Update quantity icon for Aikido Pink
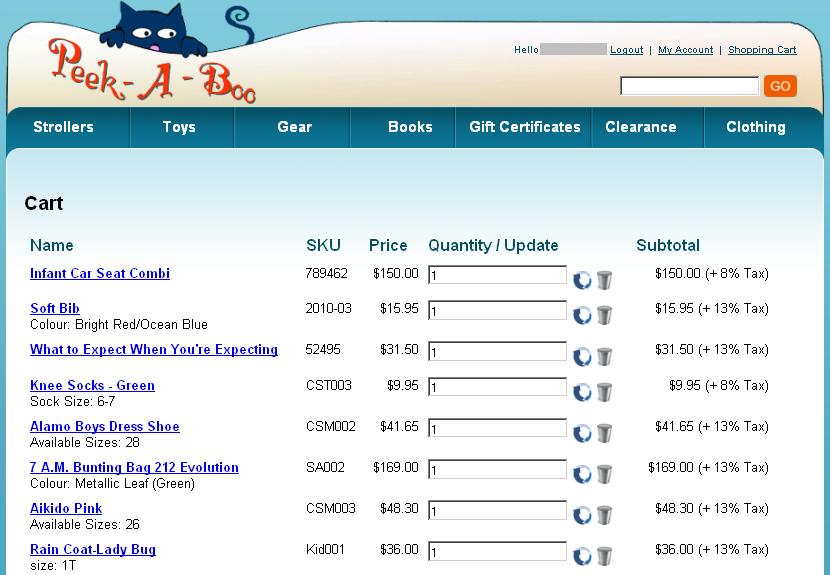 pos(582,515)
